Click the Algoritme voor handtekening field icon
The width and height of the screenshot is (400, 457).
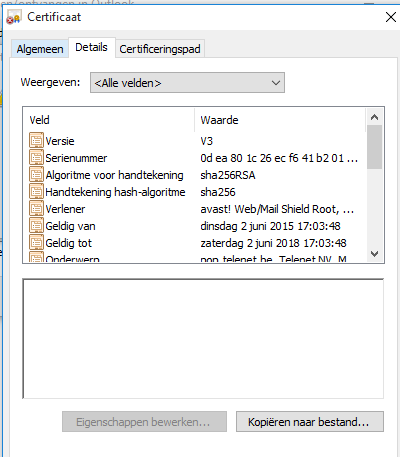[36, 174]
